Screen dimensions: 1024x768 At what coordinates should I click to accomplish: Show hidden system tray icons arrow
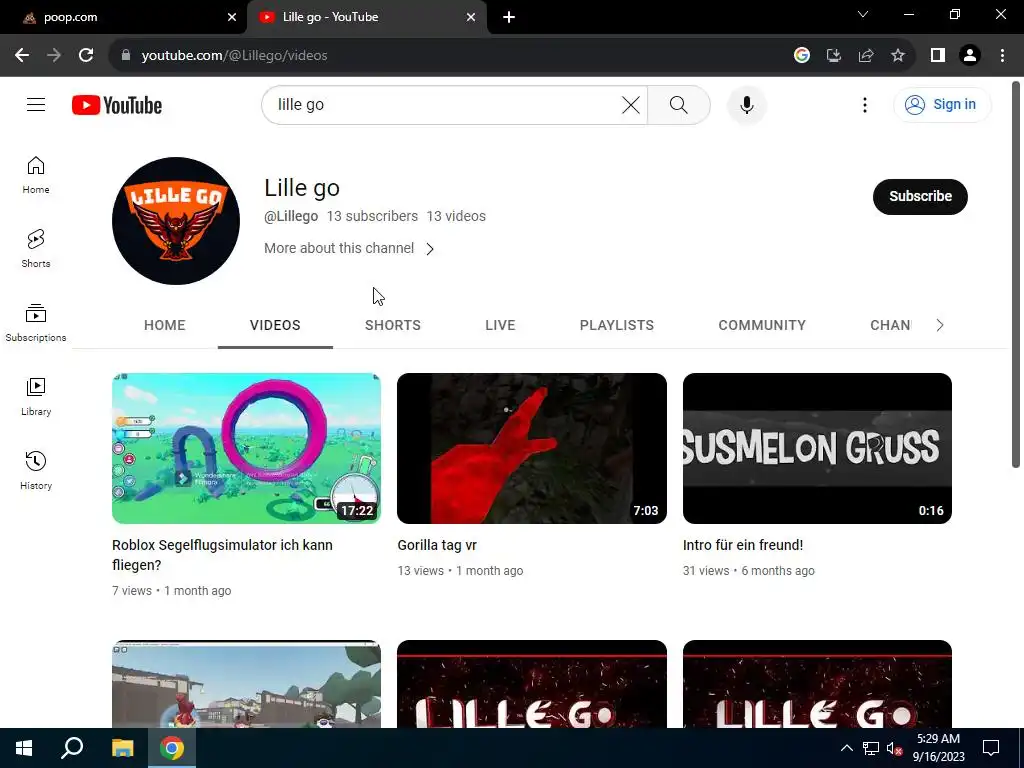[846, 748]
